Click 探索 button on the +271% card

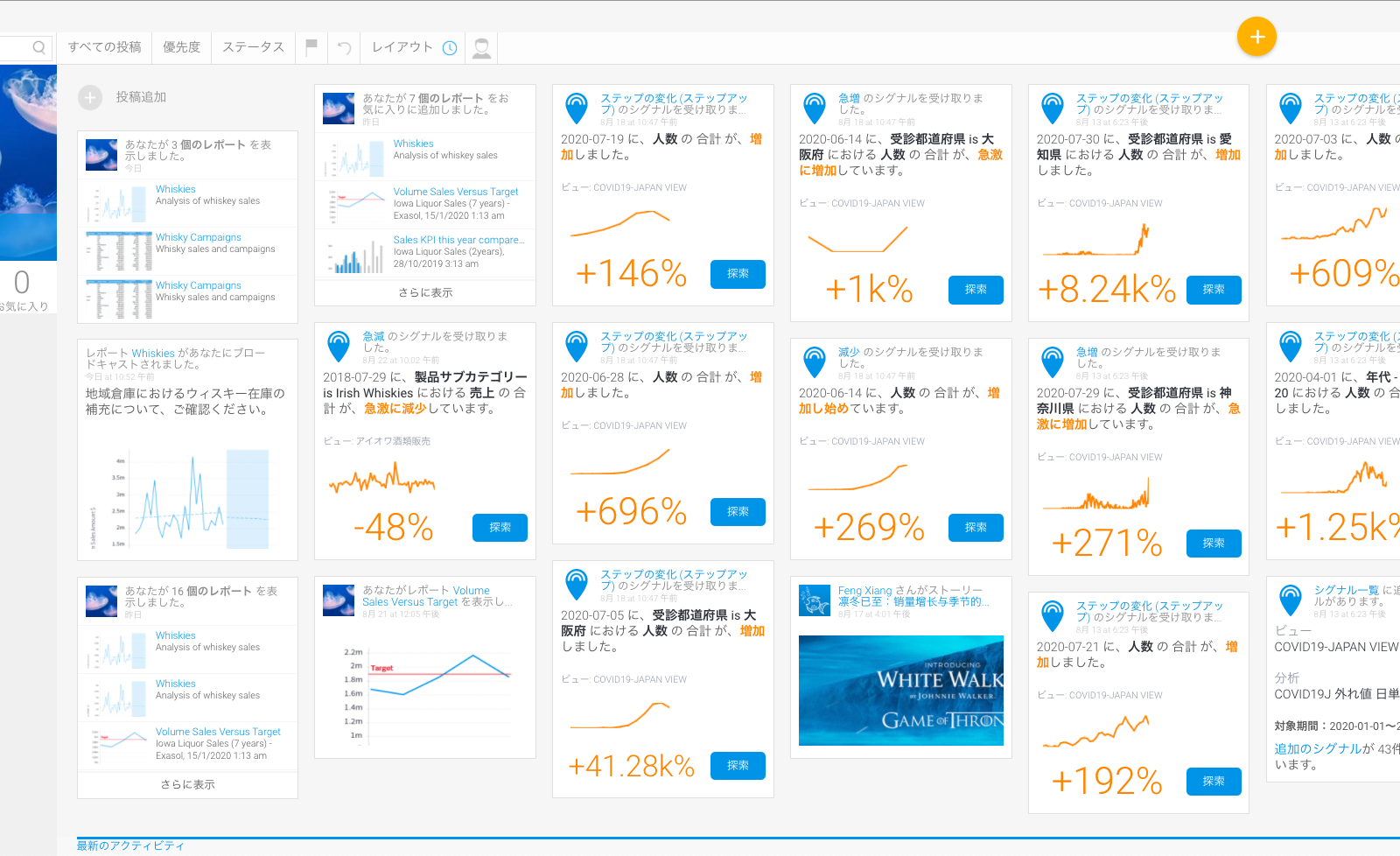click(x=1214, y=544)
